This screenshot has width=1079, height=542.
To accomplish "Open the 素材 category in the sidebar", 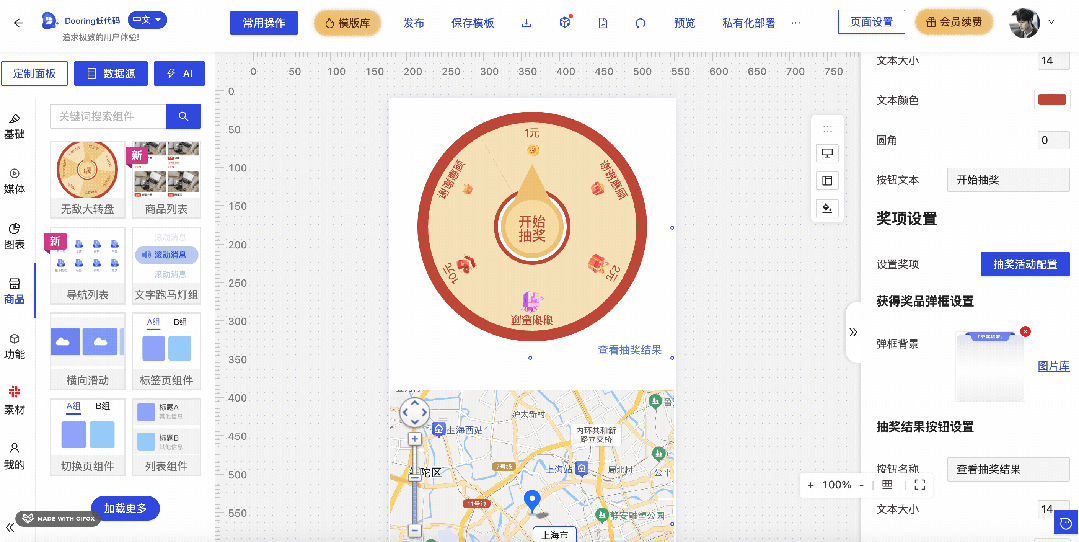I will (x=14, y=401).
